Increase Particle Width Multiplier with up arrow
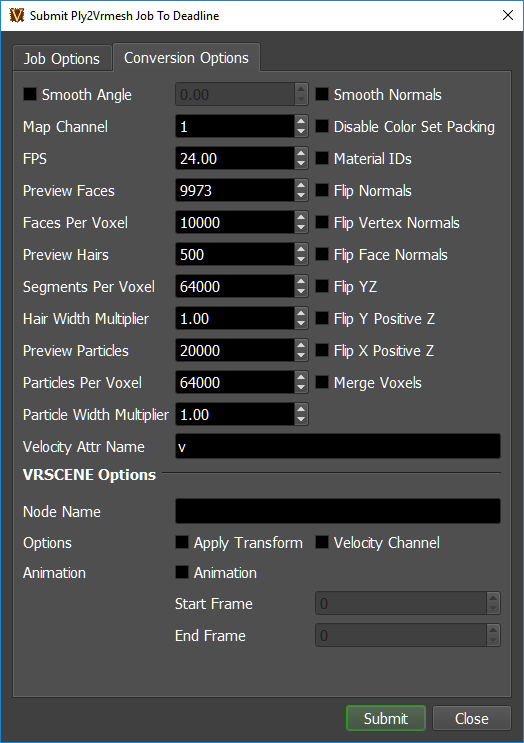Viewport: 524px width, 743px height. [301, 409]
